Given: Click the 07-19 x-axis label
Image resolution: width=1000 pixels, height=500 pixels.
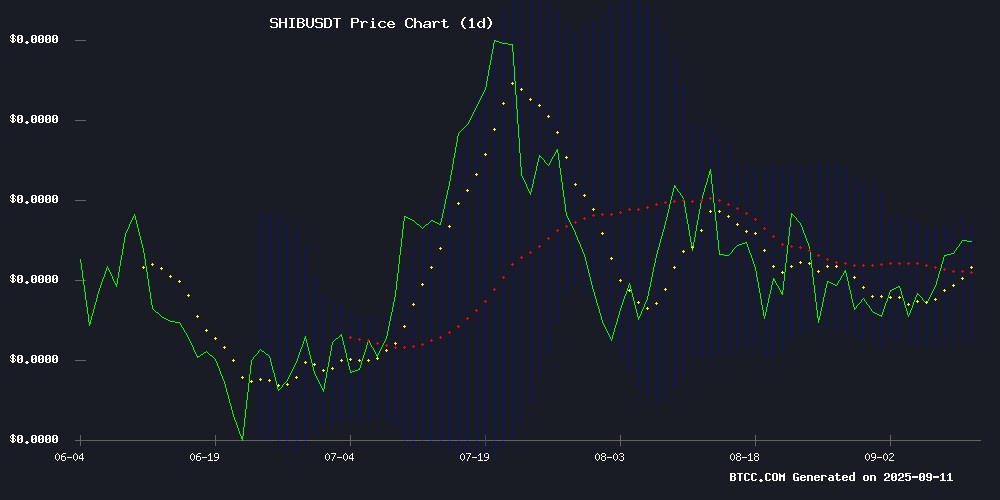Looking at the screenshot, I should pos(474,457).
